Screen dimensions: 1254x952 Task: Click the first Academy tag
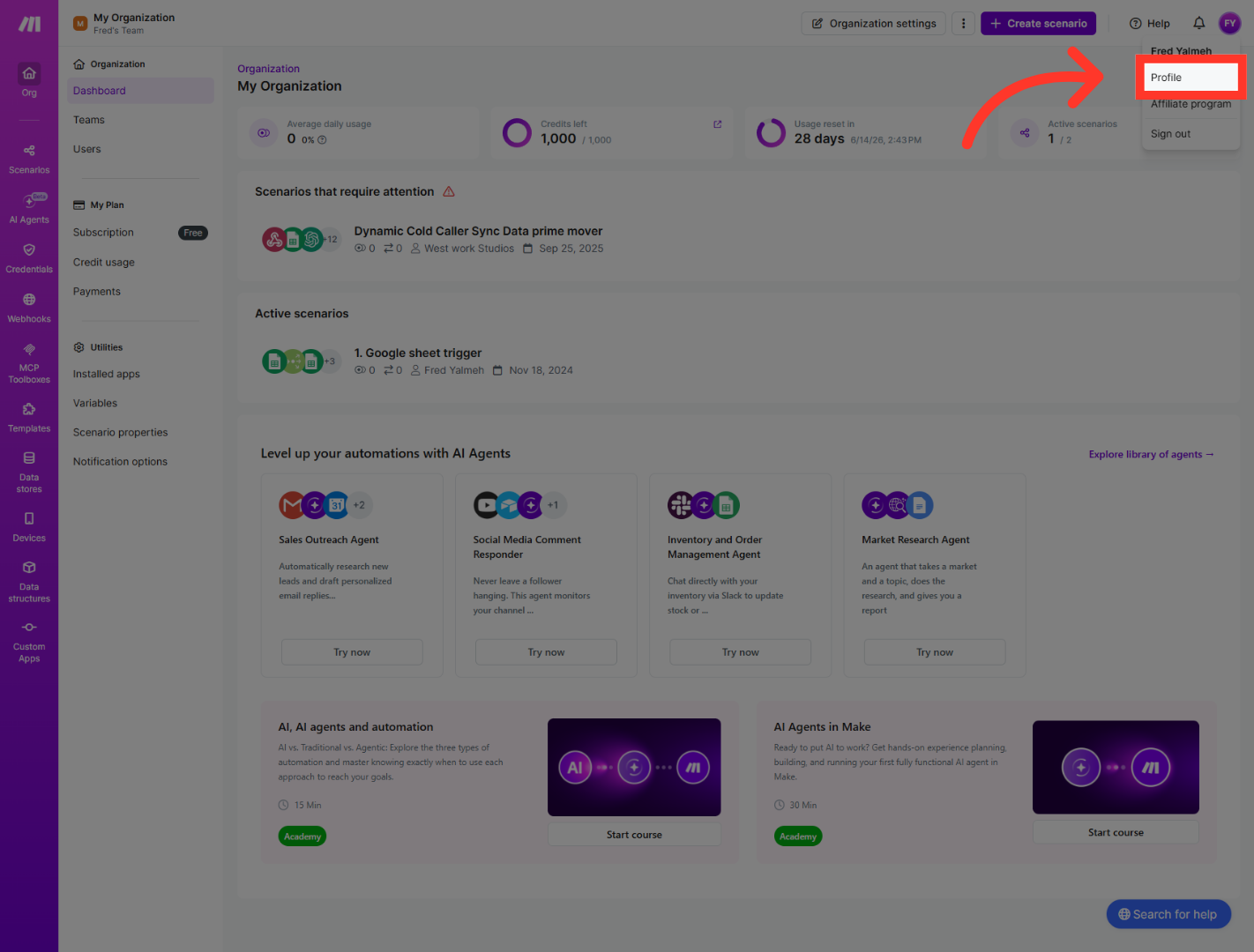(302, 837)
